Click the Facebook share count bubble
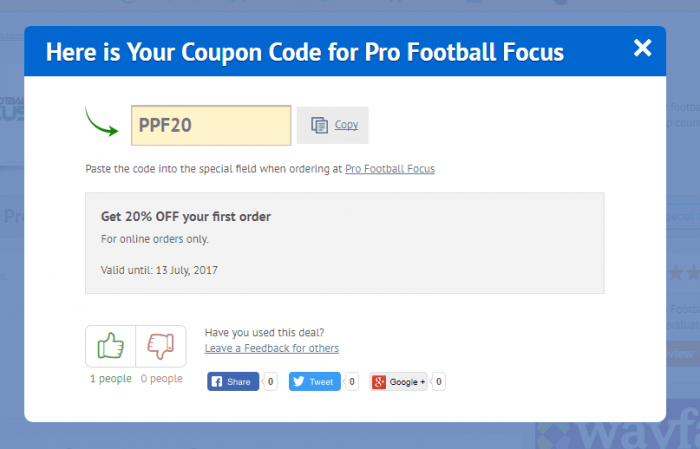Image resolution: width=700 pixels, height=449 pixels. (x=270, y=382)
